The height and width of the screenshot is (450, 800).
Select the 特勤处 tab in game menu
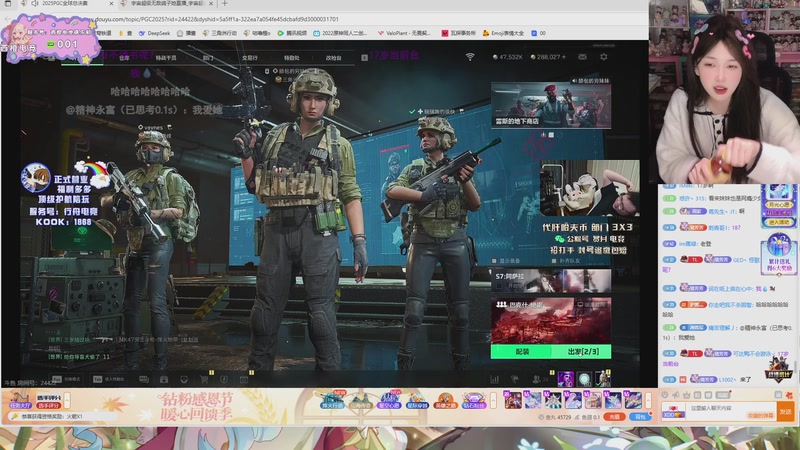[291, 58]
